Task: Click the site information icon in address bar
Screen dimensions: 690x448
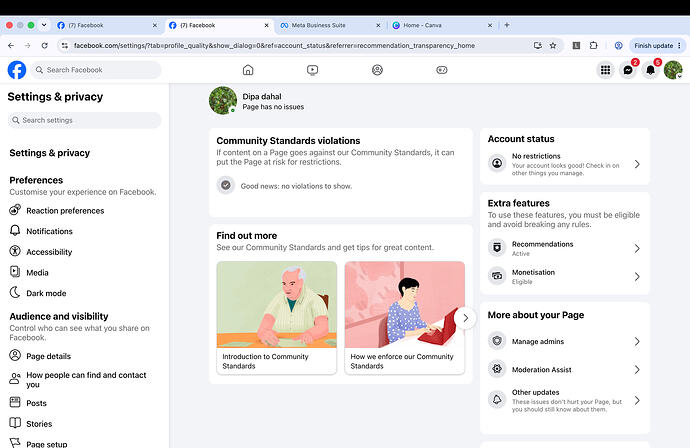Action: (x=65, y=45)
